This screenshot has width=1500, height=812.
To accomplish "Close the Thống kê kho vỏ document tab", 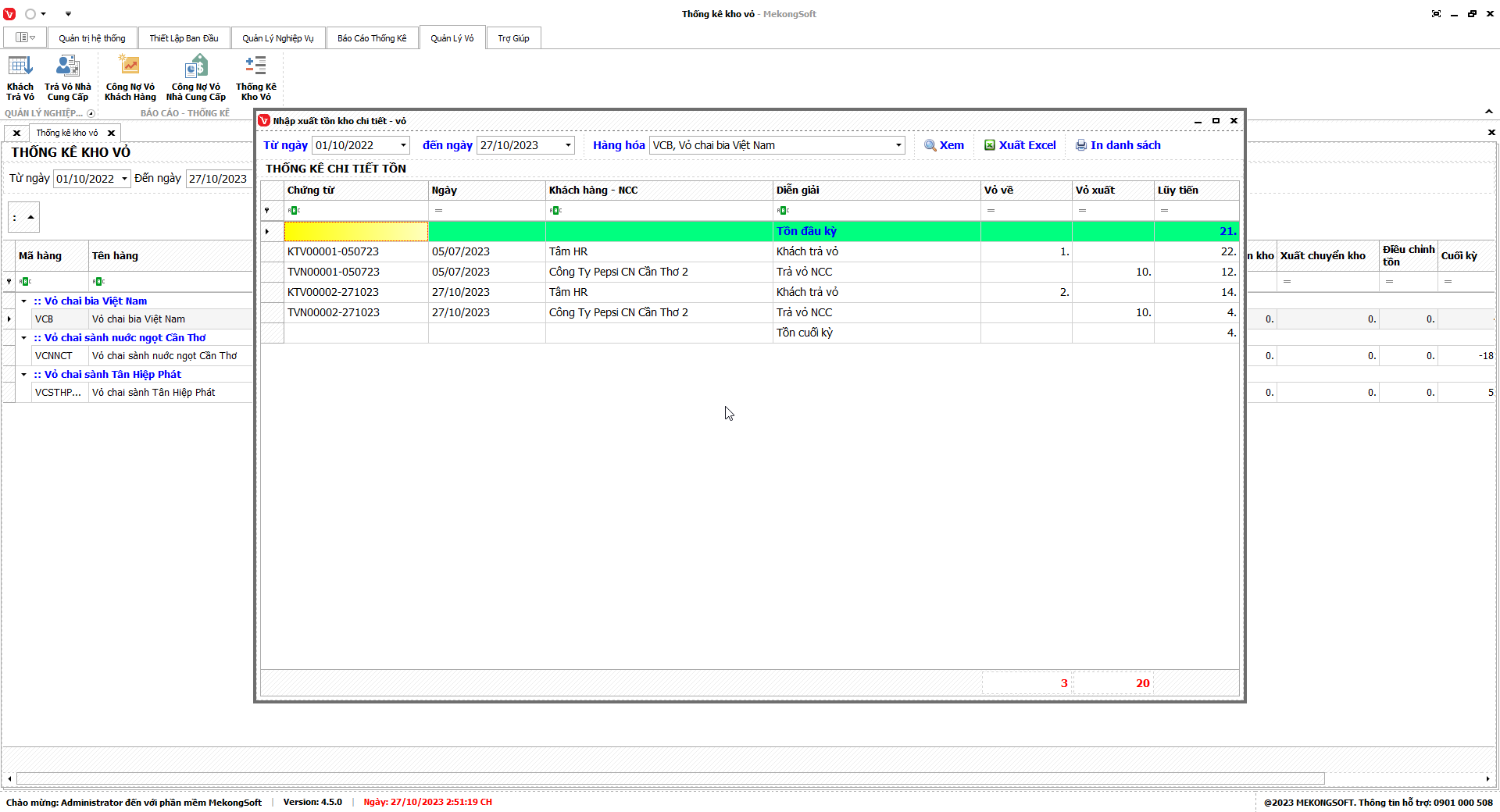I will [x=111, y=133].
